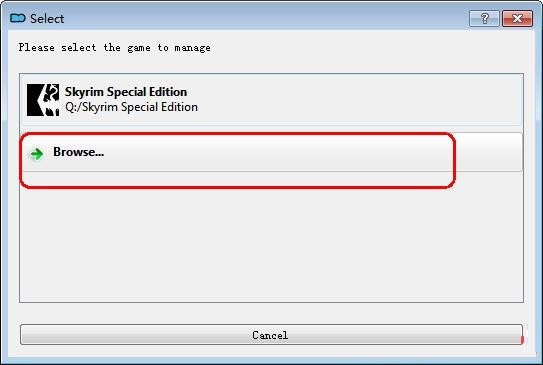The height and width of the screenshot is (365, 543).
Task: Click blank space right of Skyrim entry text
Action: (x=360, y=100)
